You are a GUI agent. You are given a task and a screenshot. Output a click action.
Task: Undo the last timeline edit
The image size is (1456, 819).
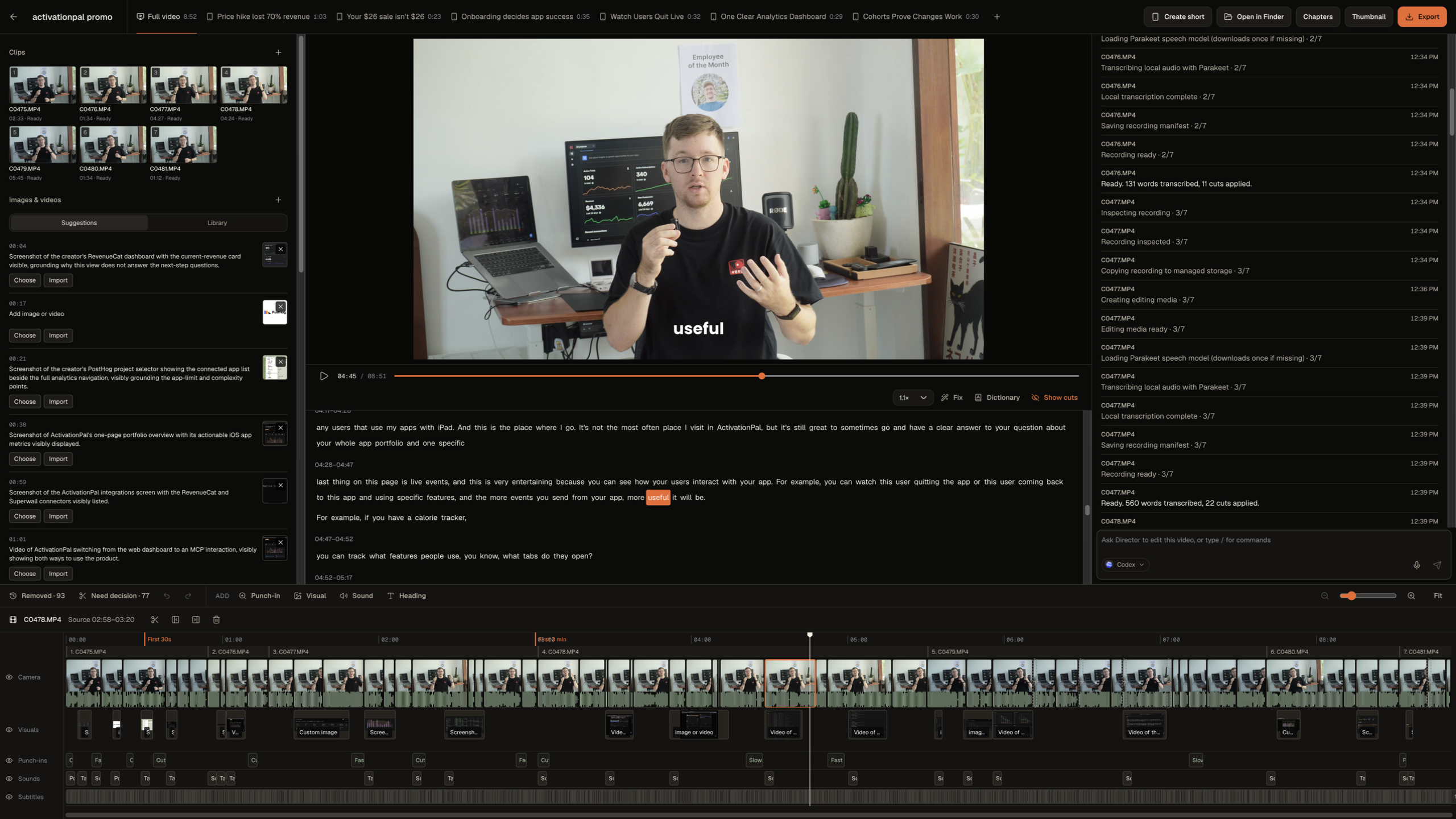[167, 595]
